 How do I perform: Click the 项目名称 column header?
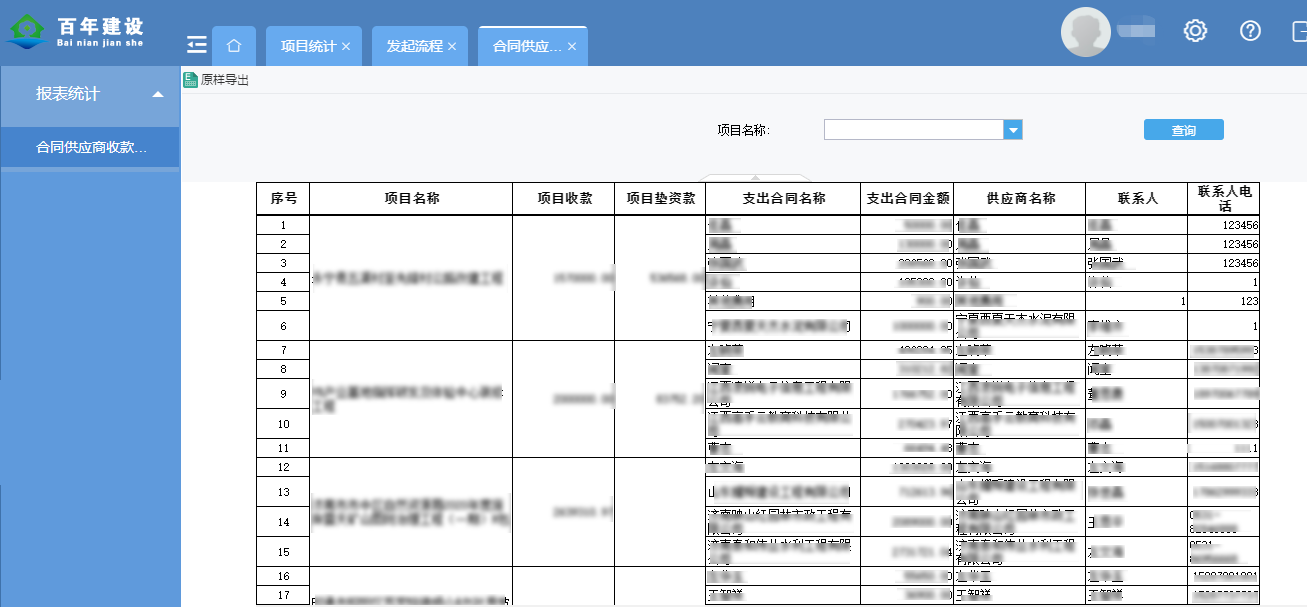point(411,198)
